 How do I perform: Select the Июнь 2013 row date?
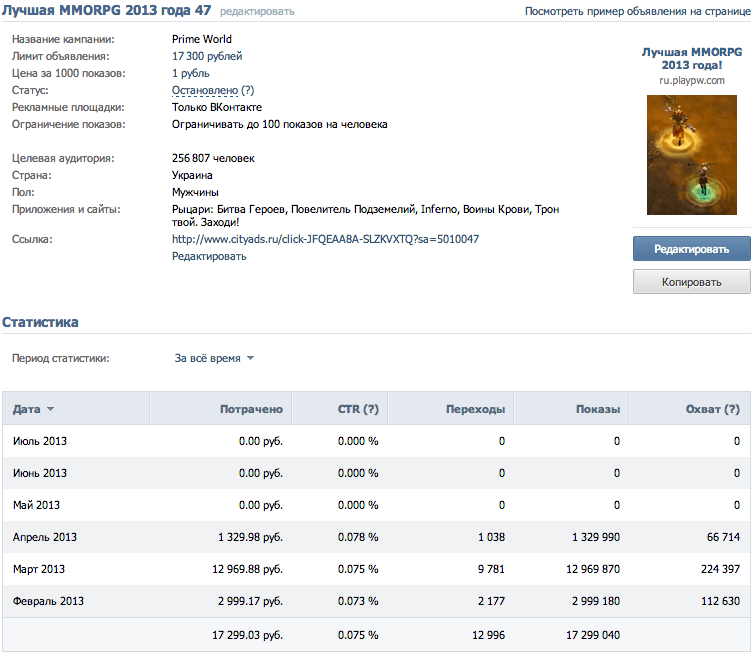pos(40,473)
